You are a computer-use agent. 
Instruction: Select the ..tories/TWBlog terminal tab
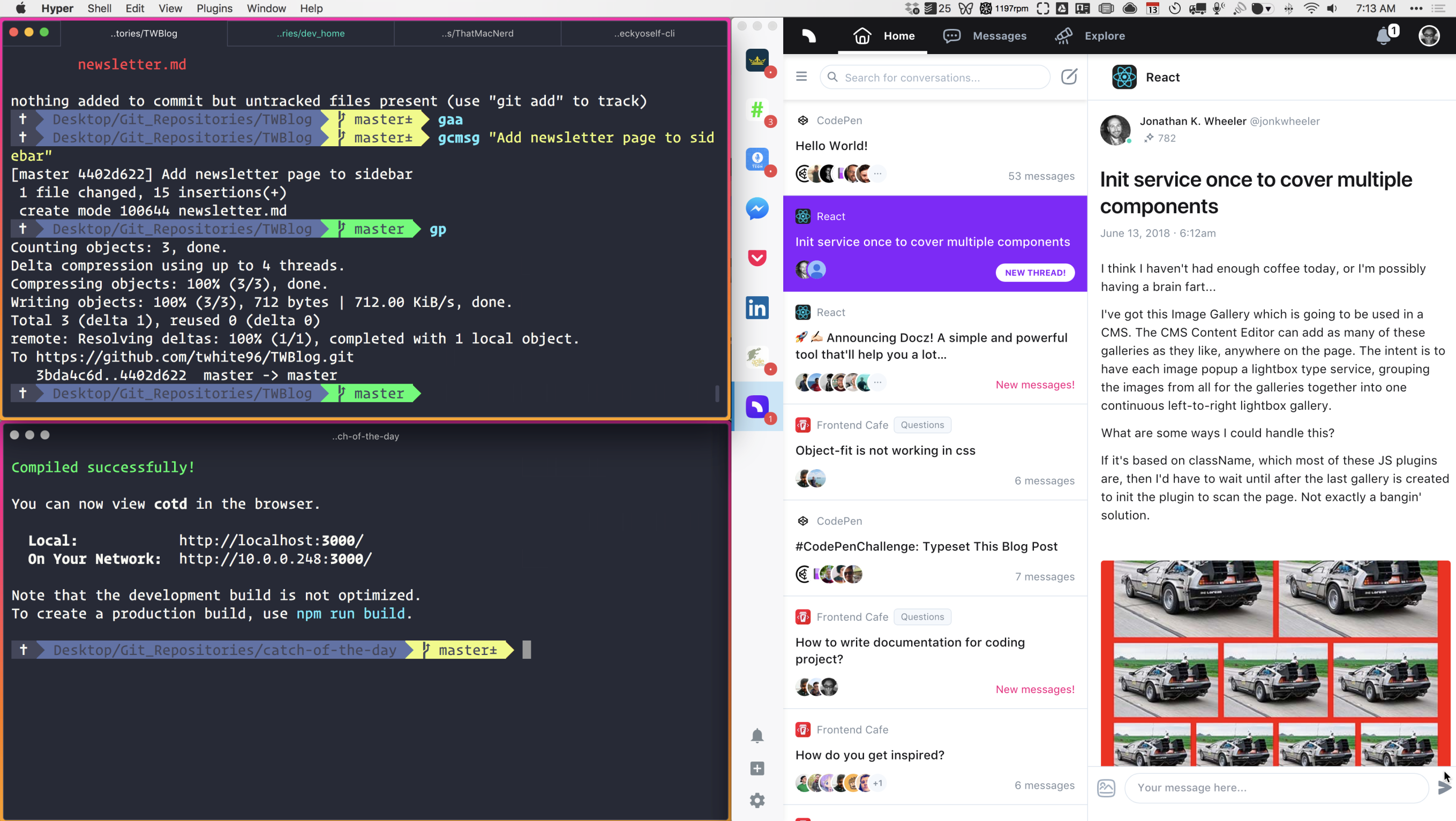point(144,33)
